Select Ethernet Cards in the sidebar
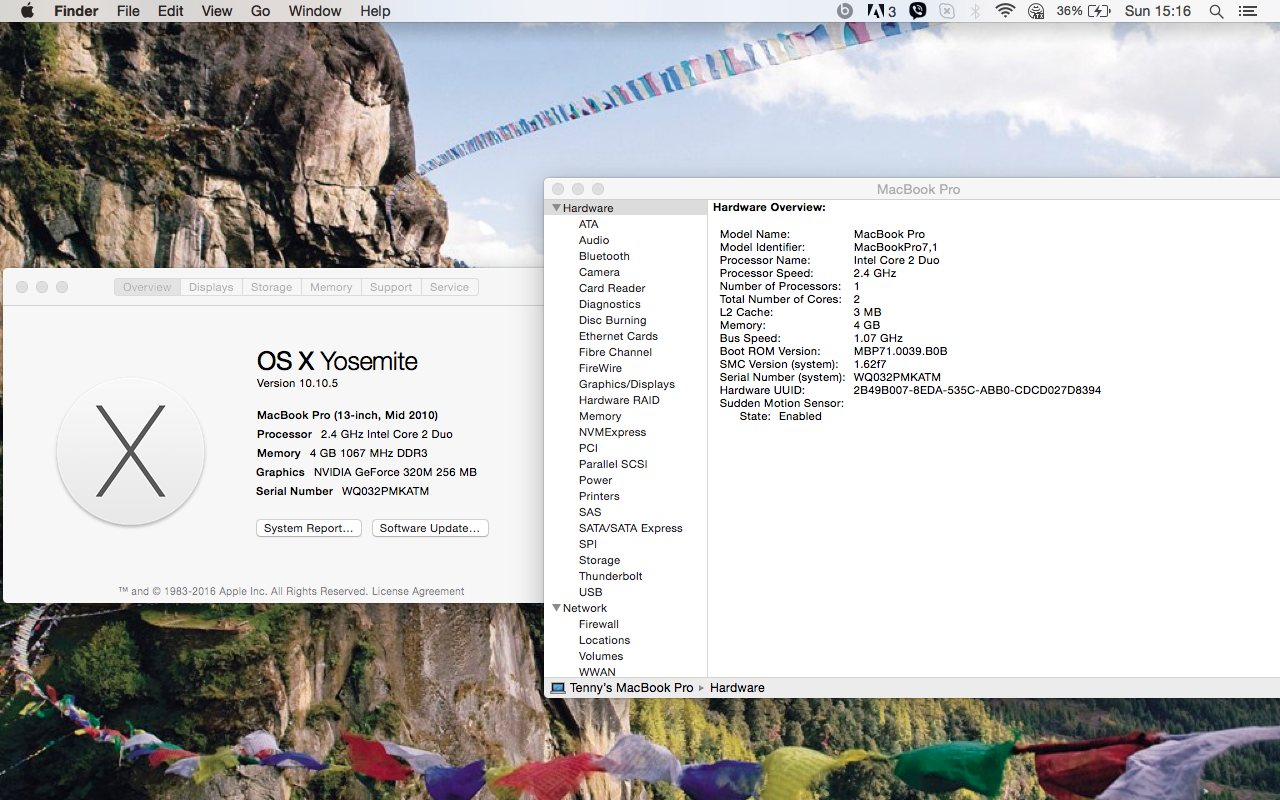The image size is (1280, 800). 618,336
